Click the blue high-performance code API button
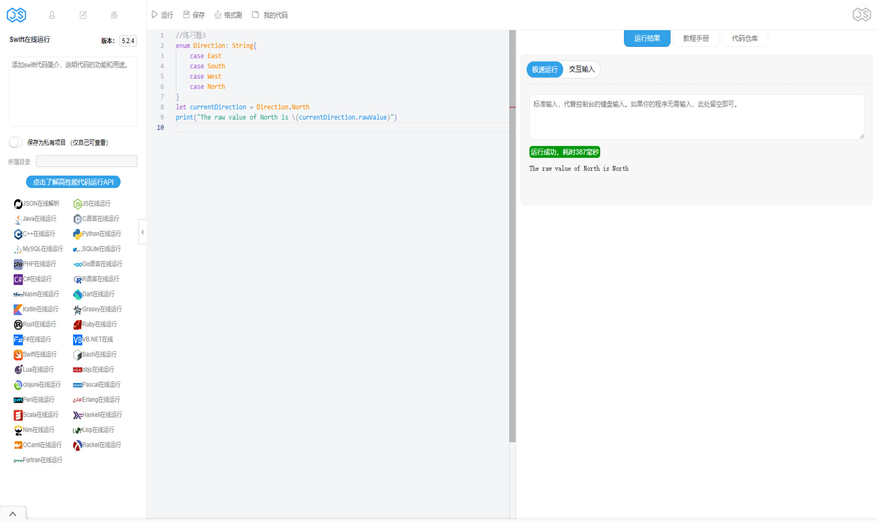 pos(73,182)
